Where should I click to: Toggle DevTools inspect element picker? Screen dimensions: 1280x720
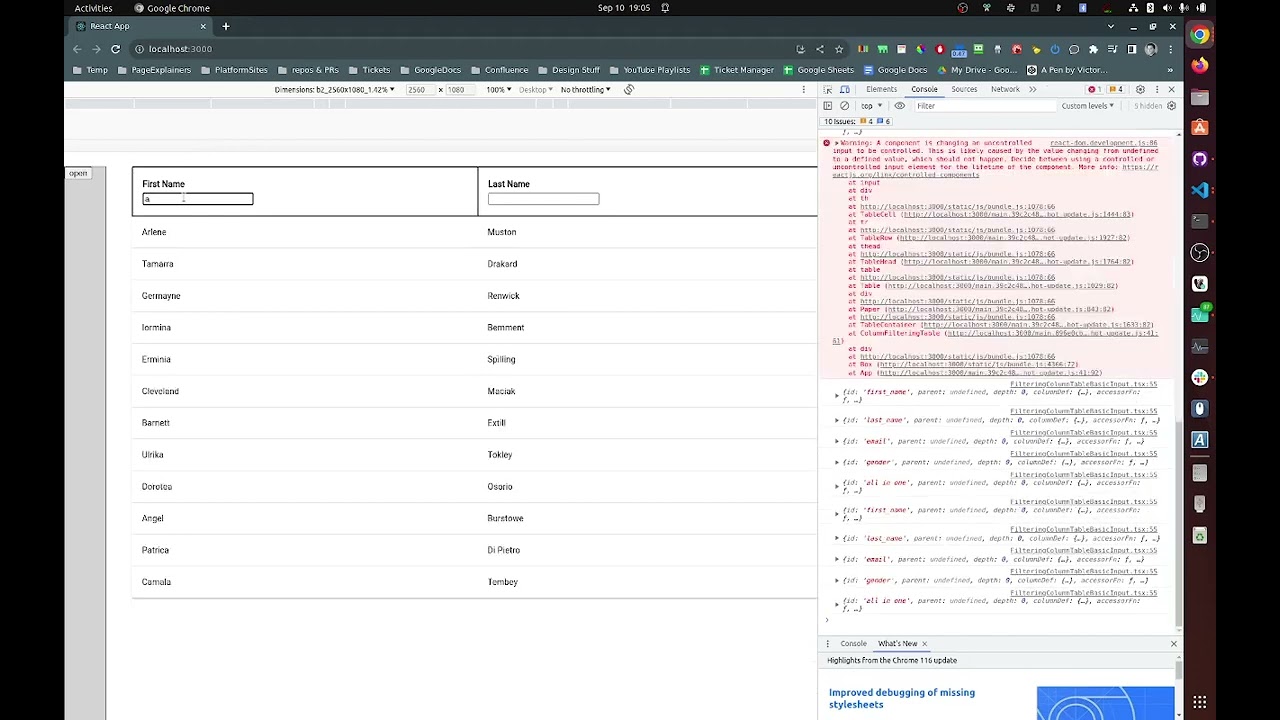(x=827, y=89)
